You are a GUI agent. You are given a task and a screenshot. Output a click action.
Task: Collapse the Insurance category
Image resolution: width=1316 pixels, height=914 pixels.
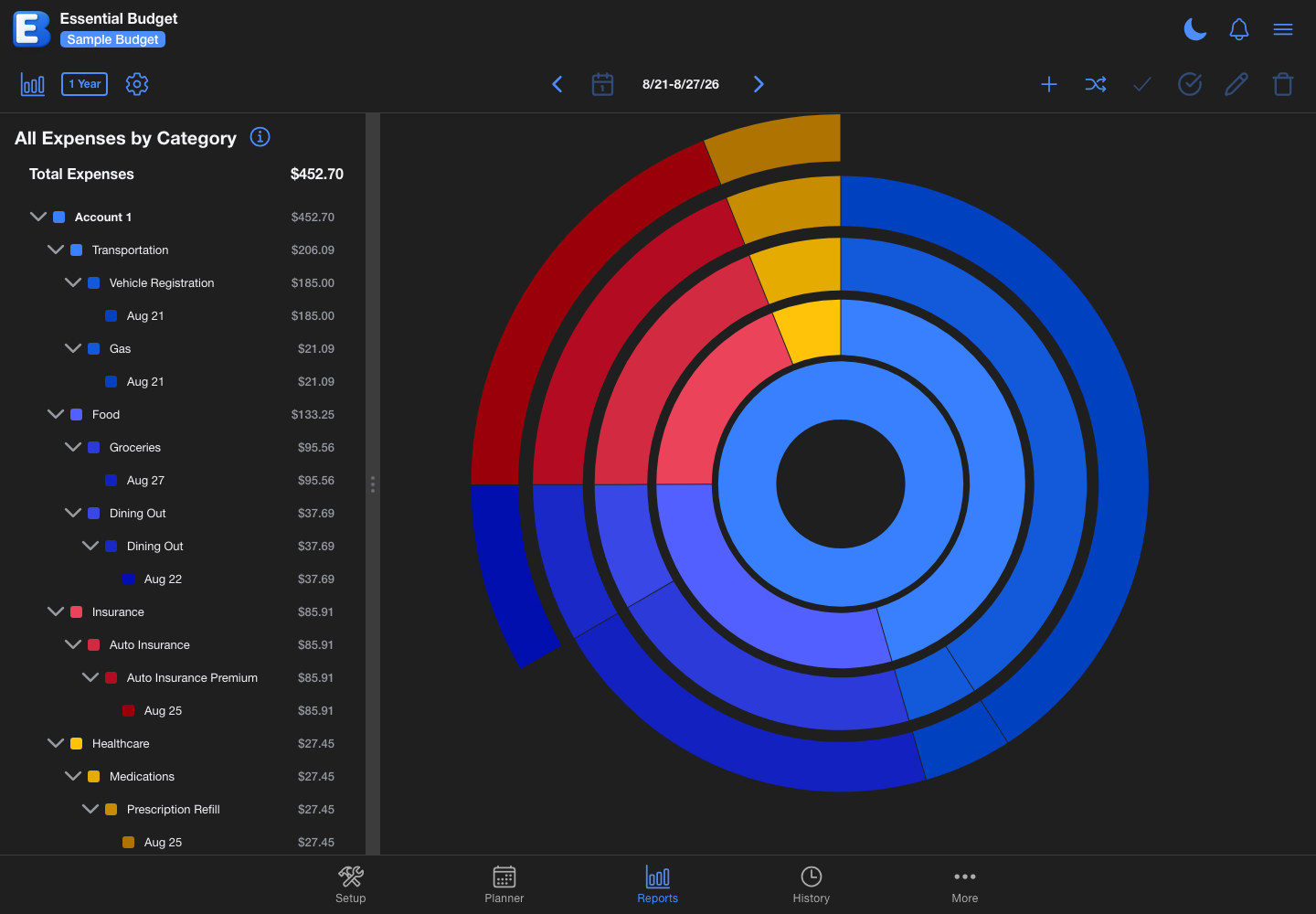click(56, 611)
